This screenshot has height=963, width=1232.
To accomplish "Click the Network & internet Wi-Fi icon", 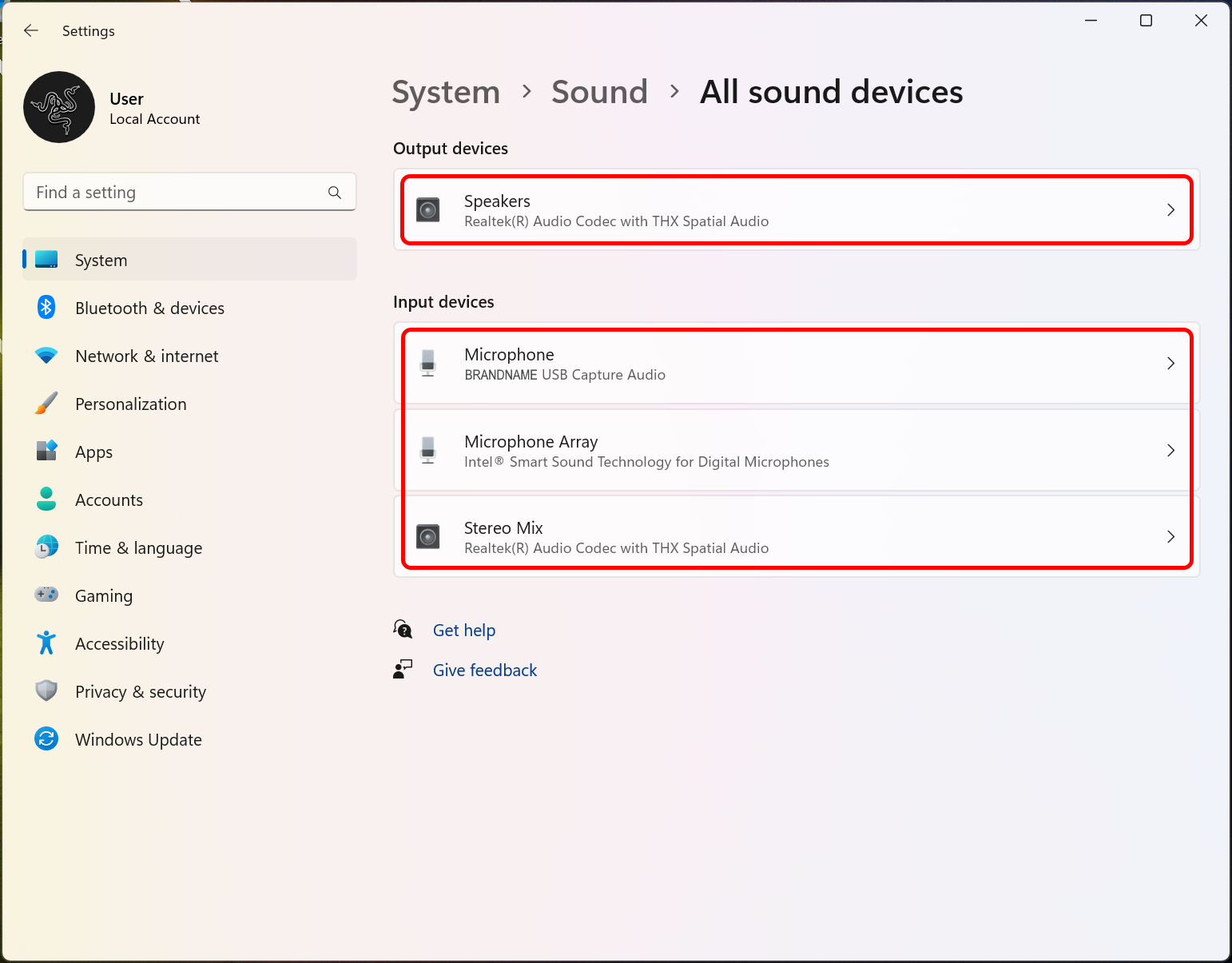I will point(46,356).
